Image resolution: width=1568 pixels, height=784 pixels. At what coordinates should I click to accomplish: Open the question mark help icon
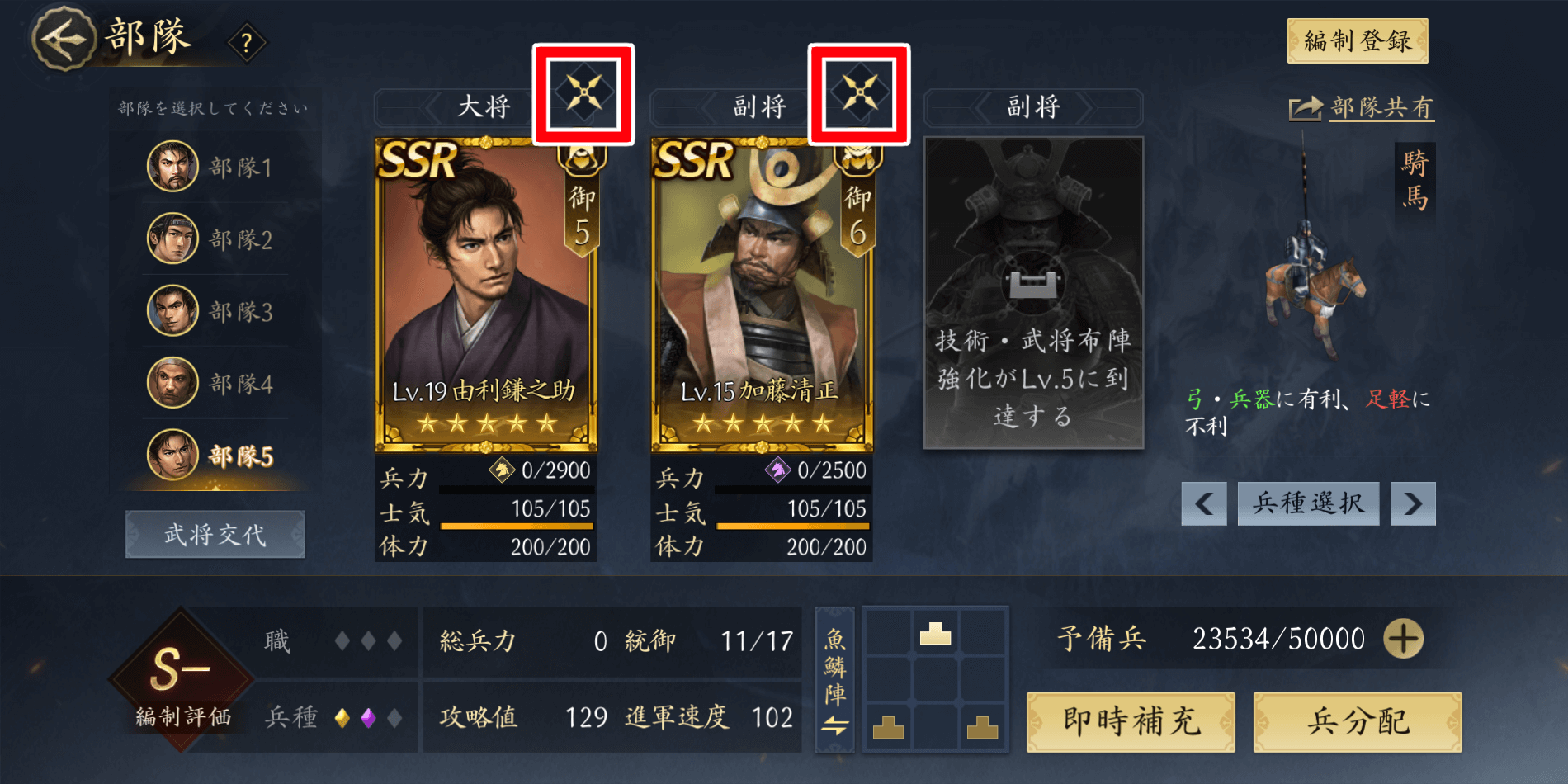[246, 43]
